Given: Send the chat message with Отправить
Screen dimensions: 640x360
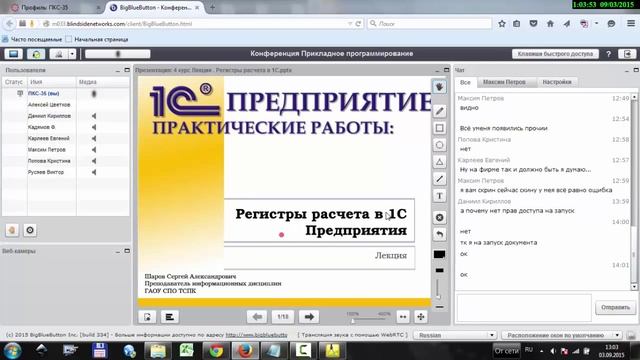Looking at the screenshot, I should click(x=615, y=307).
